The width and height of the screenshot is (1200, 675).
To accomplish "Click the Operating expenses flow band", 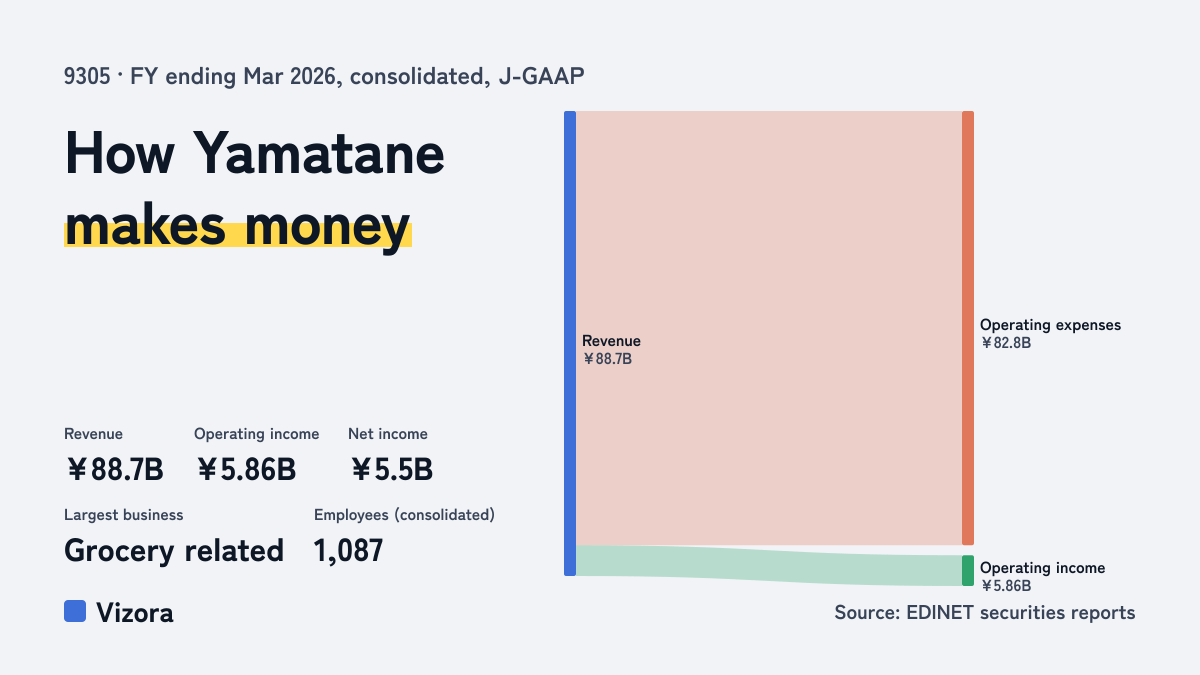I will click(x=769, y=328).
